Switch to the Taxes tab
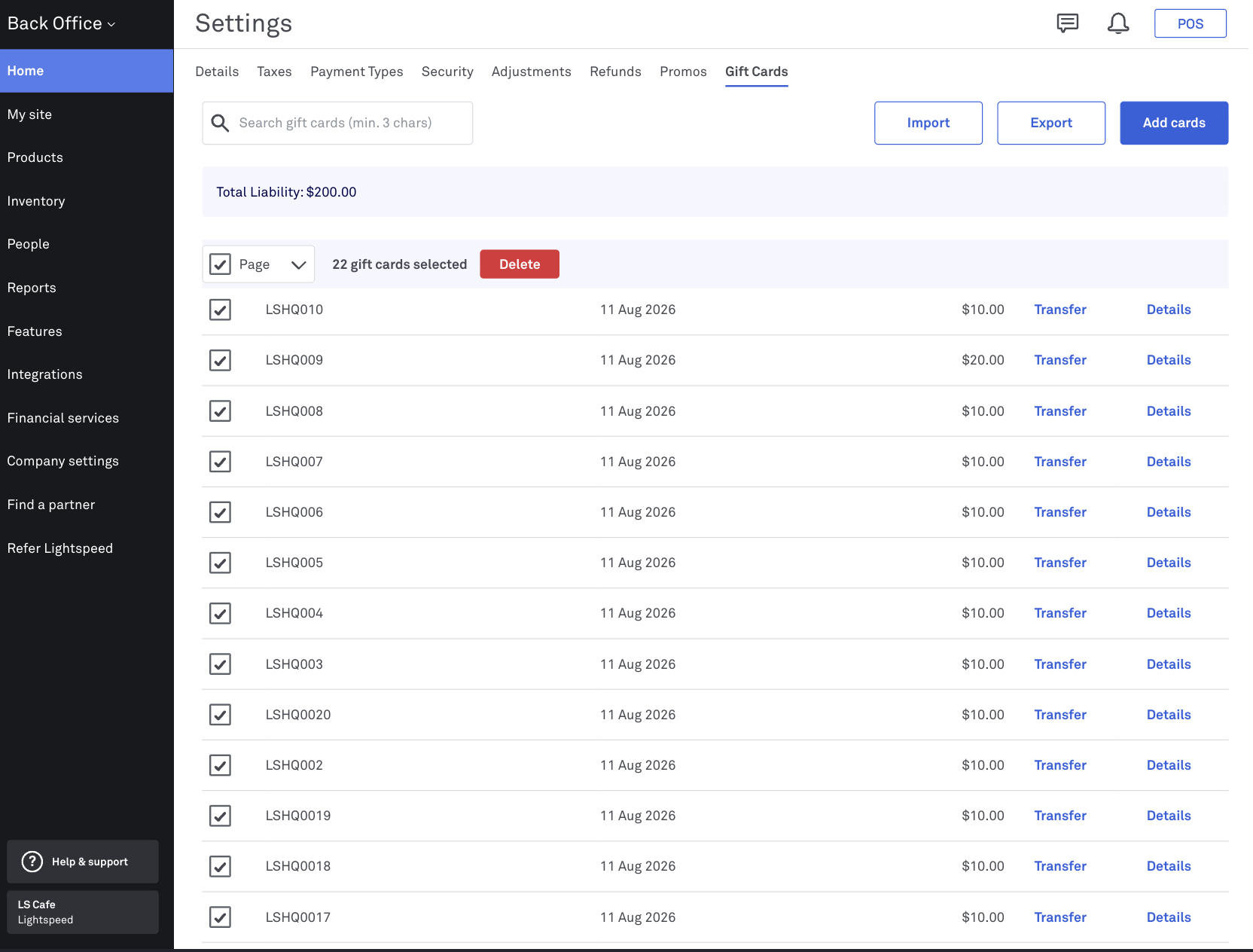The image size is (1253, 952). point(274,72)
